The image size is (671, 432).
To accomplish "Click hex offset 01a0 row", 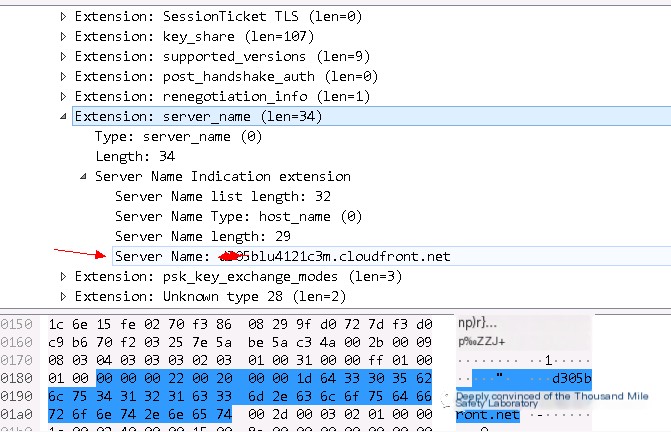I will point(16,414).
